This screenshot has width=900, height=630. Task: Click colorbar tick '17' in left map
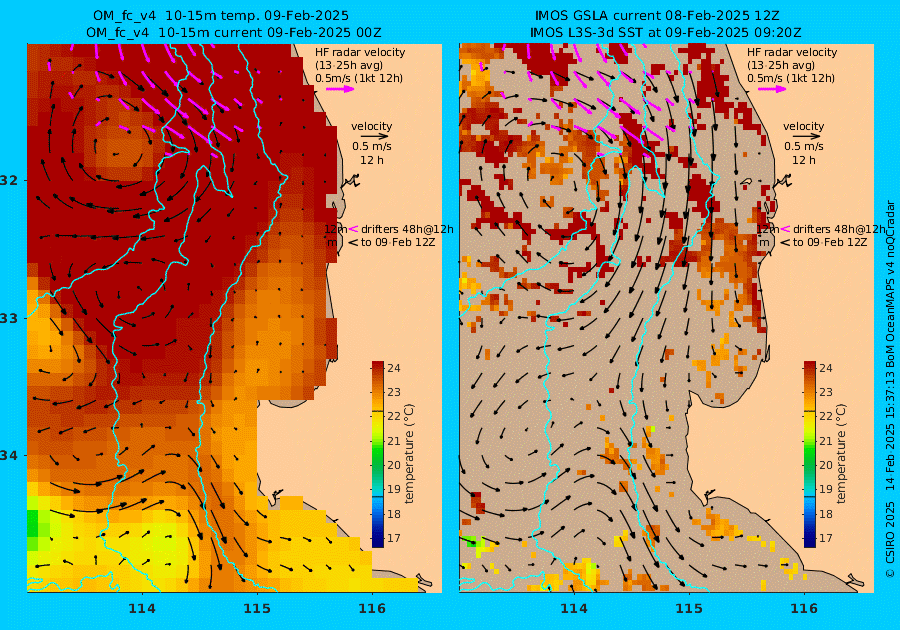(x=394, y=538)
